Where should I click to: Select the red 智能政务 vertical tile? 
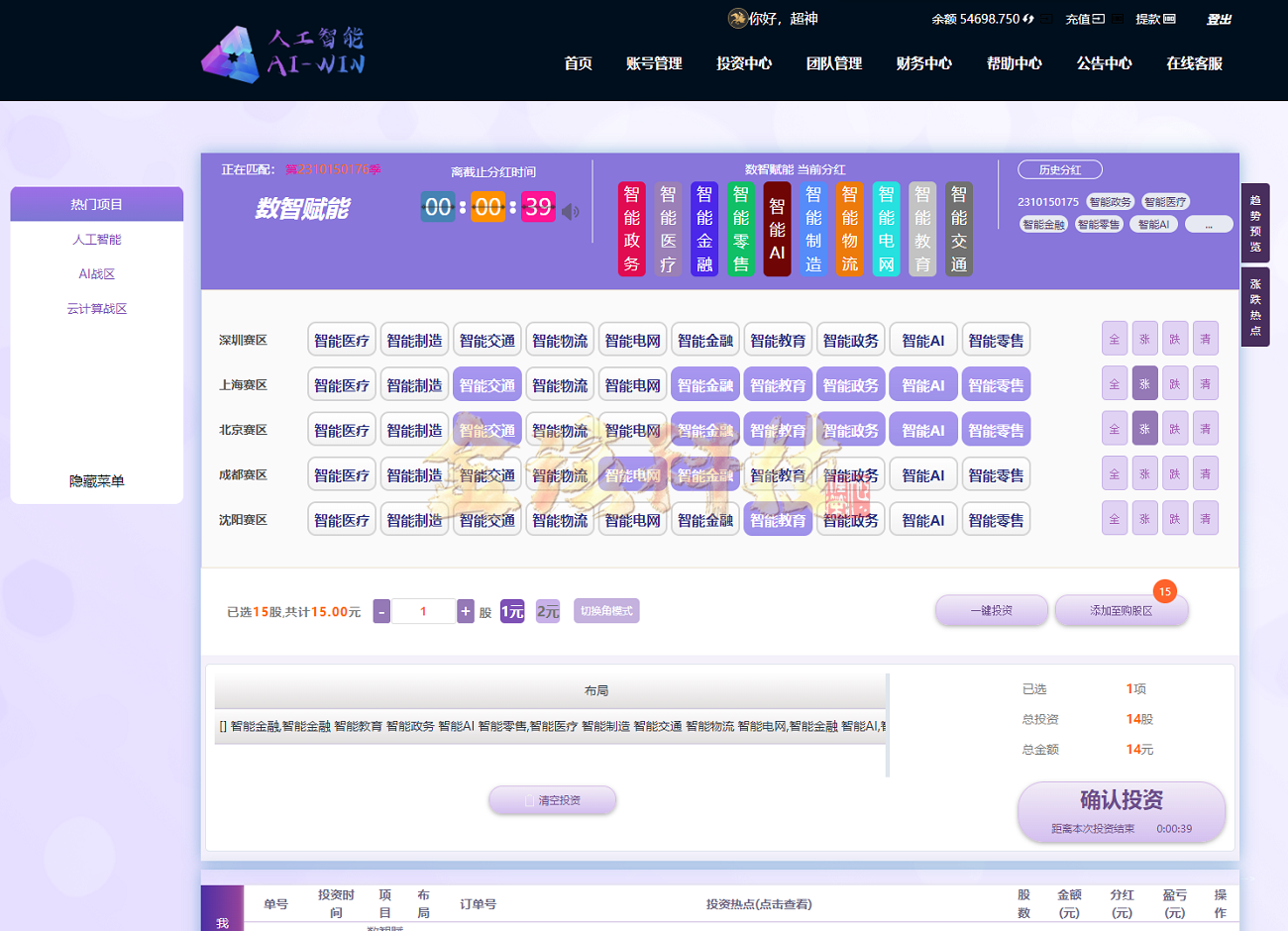631,226
